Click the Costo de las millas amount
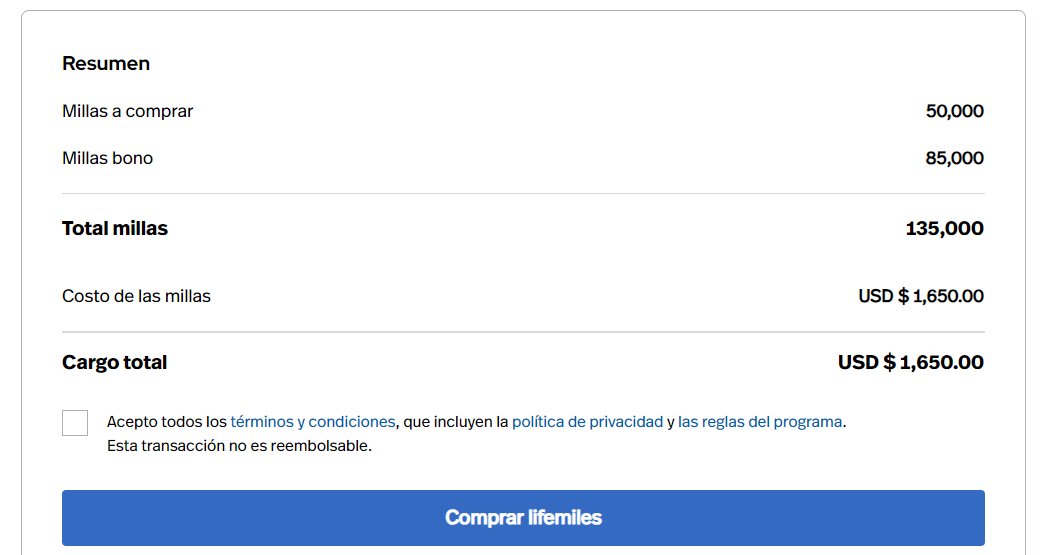The height and width of the screenshot is (555, 1063). tap(921, 296)
